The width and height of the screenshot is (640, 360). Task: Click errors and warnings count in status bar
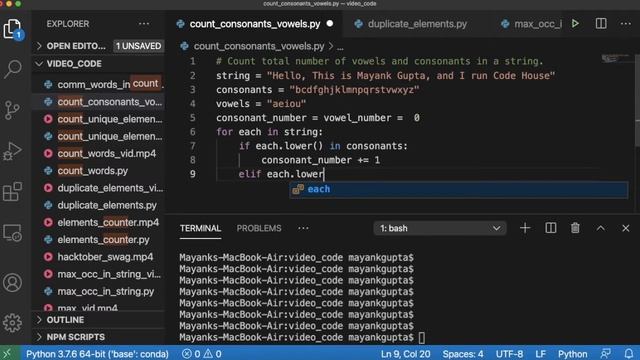pyautogui.click(x=202, y=353)
